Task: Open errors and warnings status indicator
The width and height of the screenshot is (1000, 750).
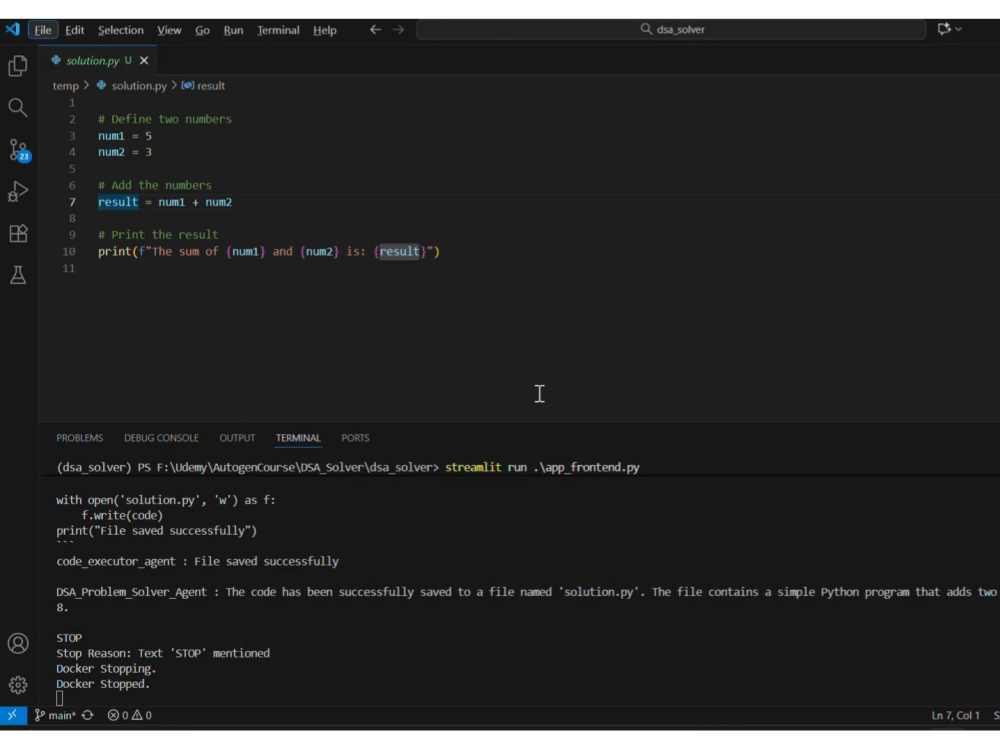Action: pos(129,715)
